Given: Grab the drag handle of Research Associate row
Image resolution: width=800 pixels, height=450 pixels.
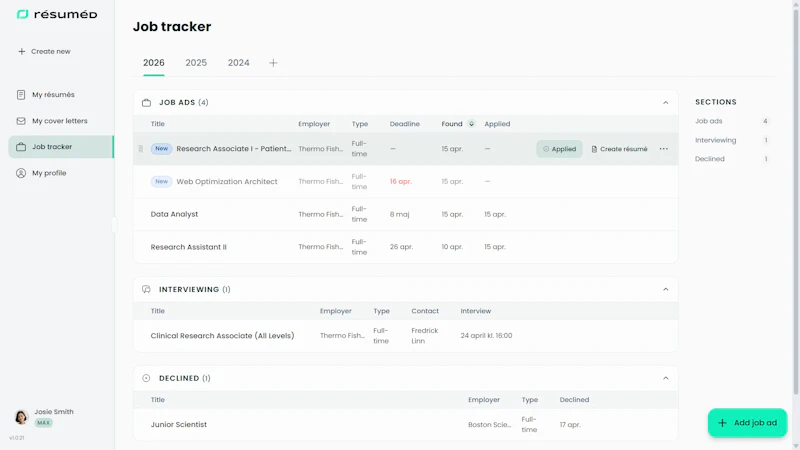Looking at the screenshot, I should [x=141, y=149].
